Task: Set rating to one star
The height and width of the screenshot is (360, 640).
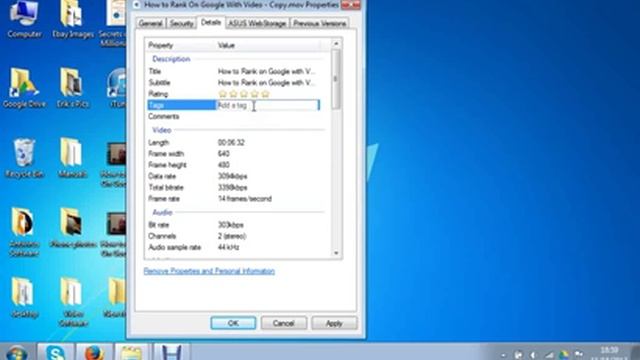Action: coord(222,94)
